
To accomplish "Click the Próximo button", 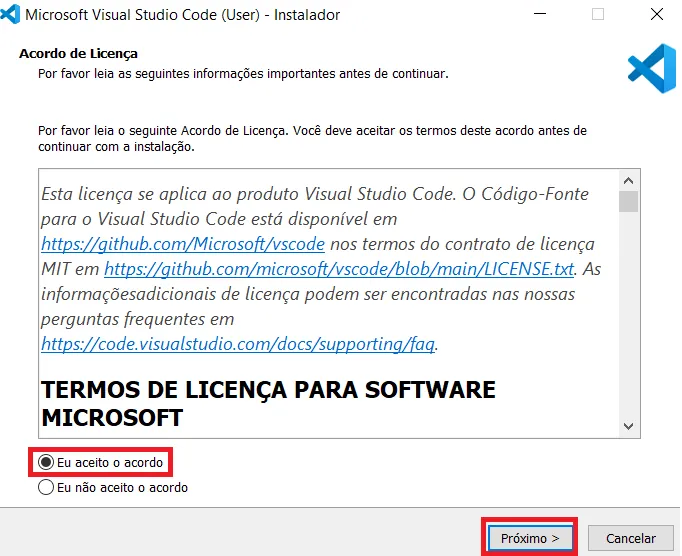I will click(x=530, y=538).
